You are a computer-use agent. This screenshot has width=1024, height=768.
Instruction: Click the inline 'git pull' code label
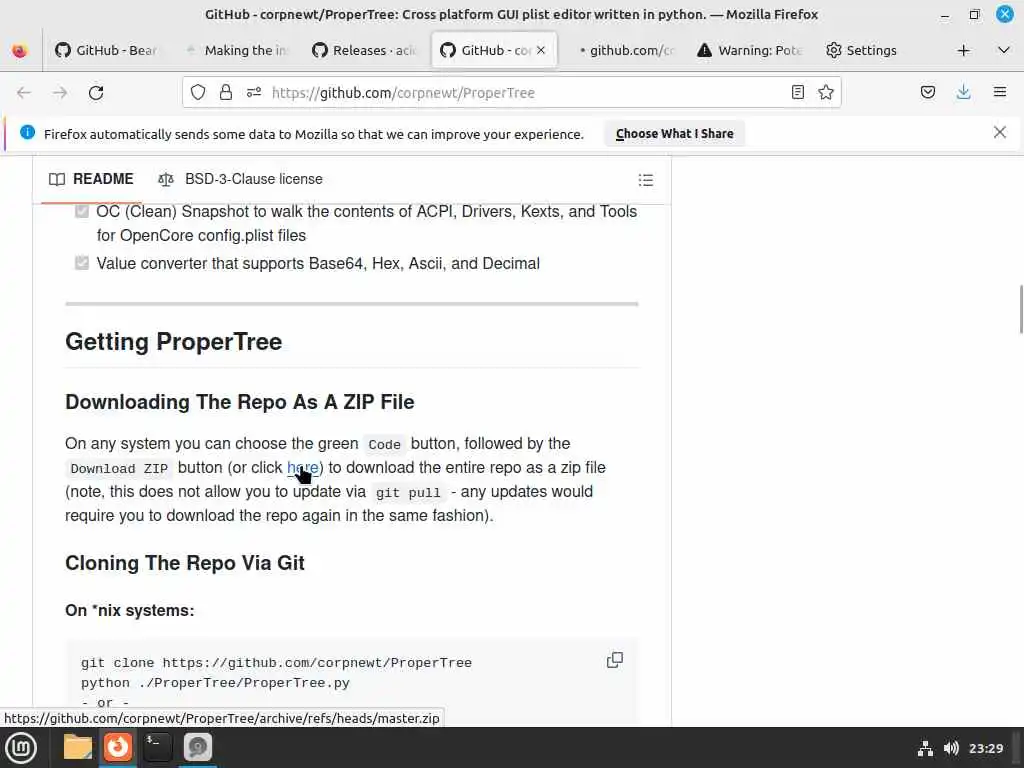coord(408,493)
